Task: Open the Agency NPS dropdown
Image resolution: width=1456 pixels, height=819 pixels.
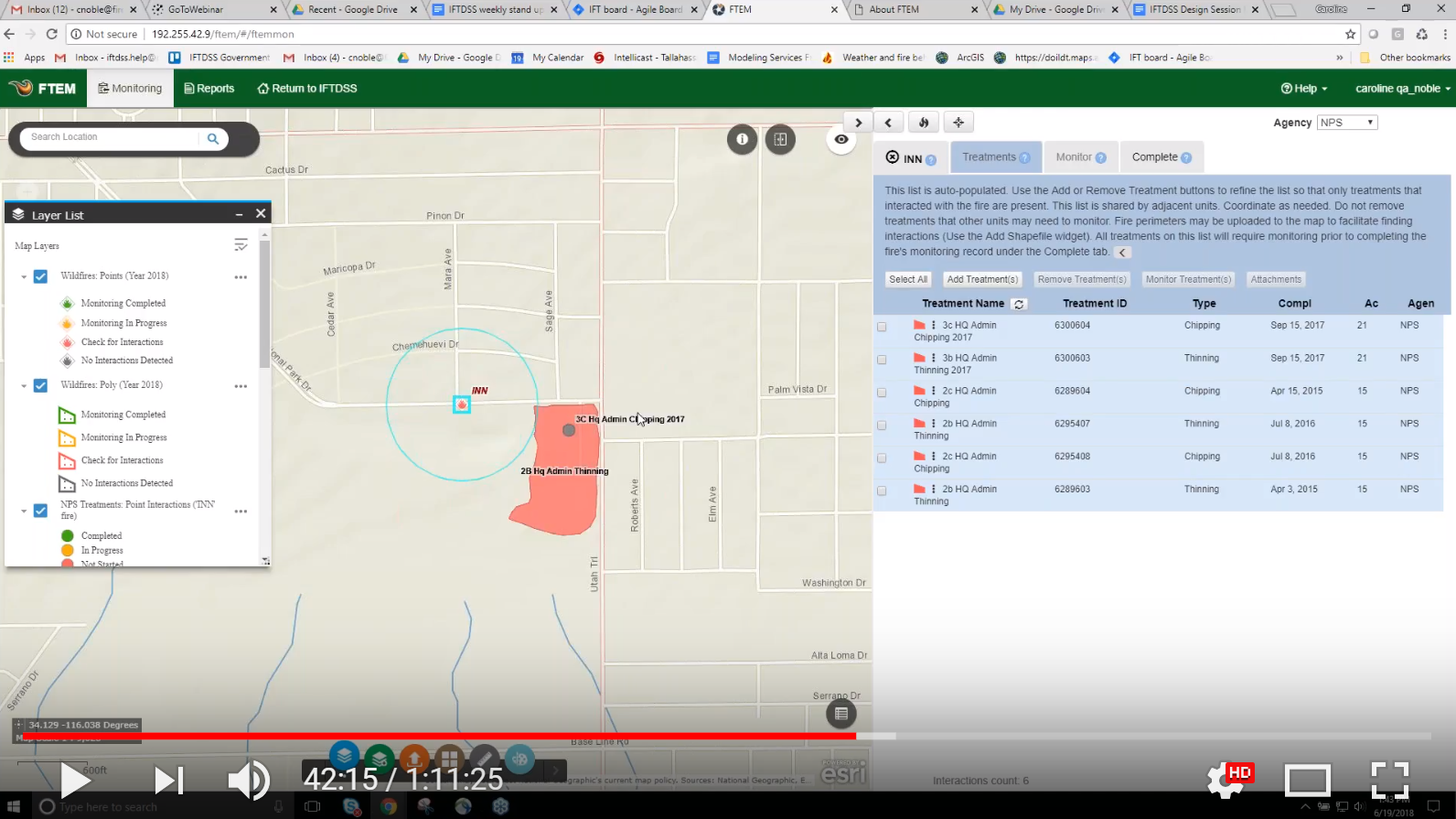Action: coord(1347,123)
